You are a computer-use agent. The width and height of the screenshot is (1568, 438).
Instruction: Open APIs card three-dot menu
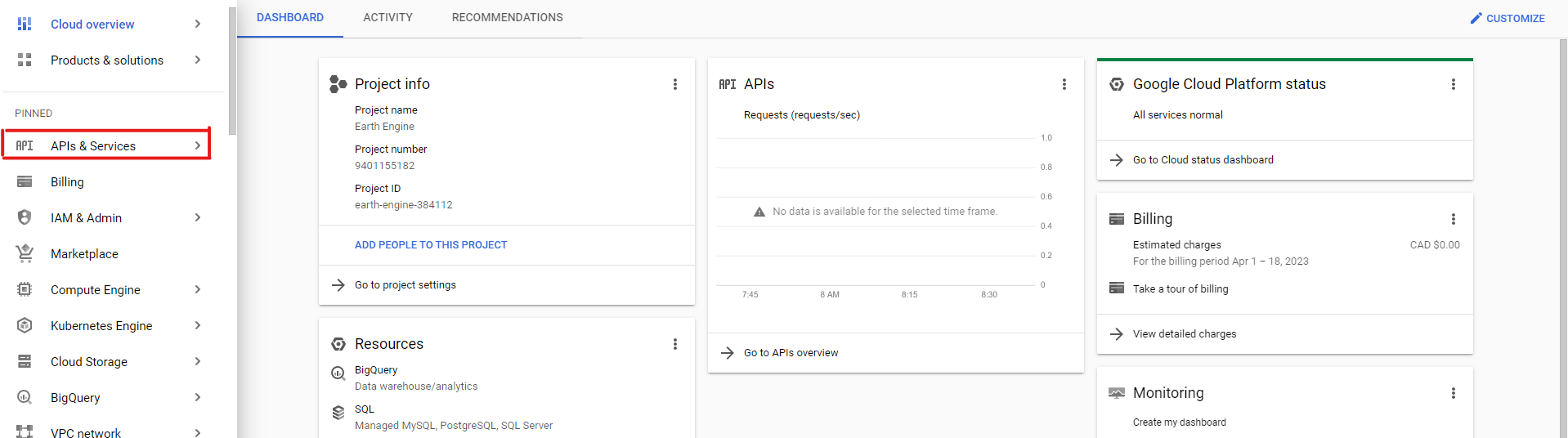pos(1064,84)
